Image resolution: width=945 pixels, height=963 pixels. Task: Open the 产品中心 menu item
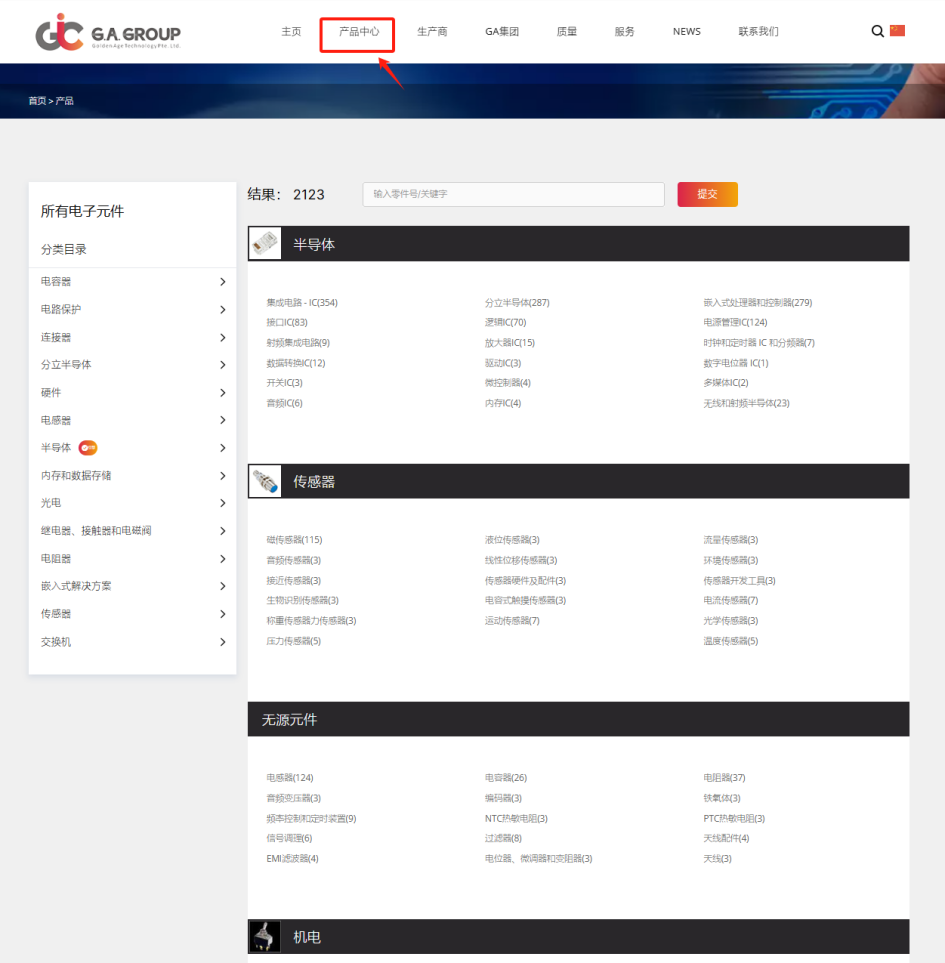358,32
